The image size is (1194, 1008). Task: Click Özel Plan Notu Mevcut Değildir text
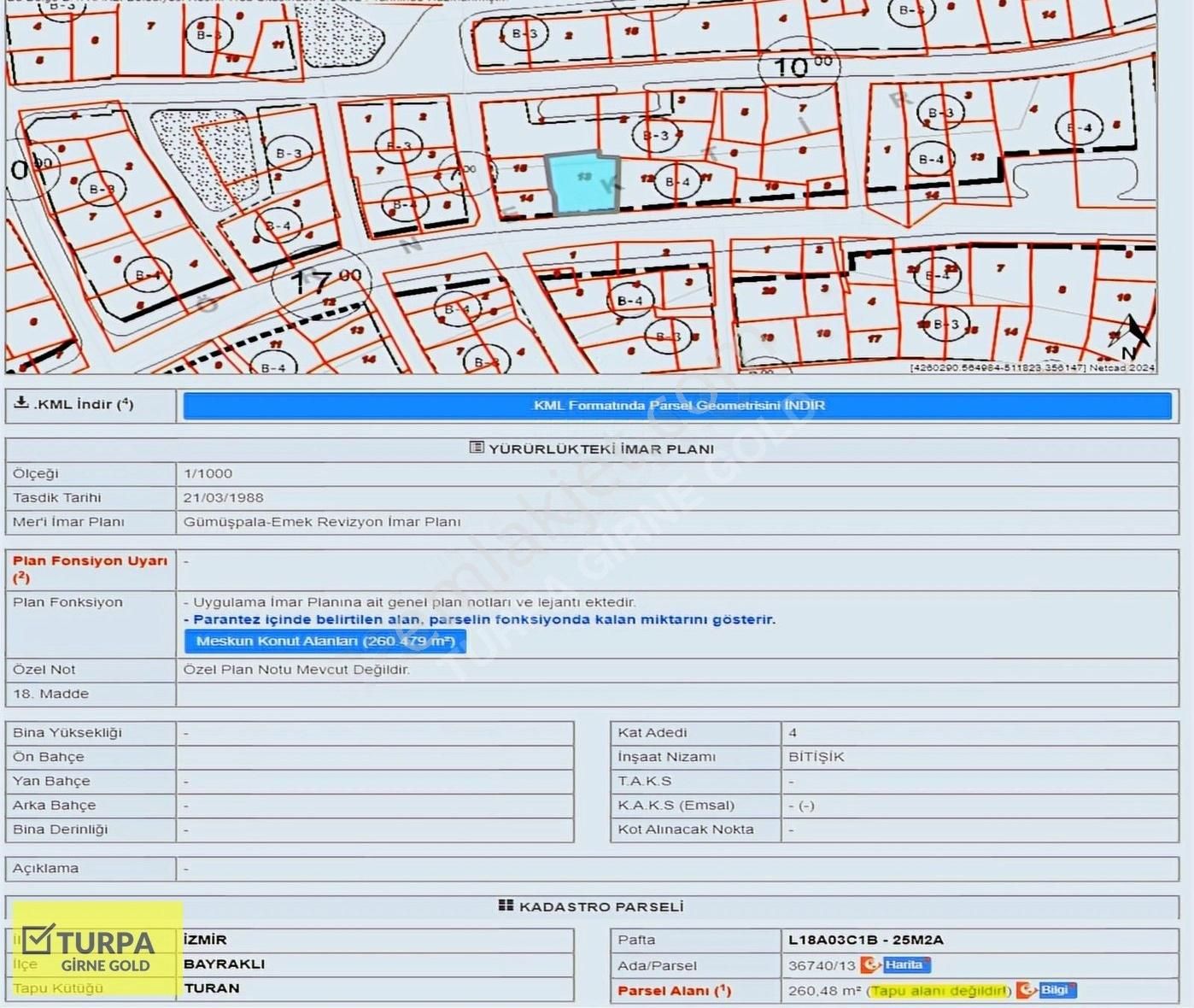coord(296,670)
